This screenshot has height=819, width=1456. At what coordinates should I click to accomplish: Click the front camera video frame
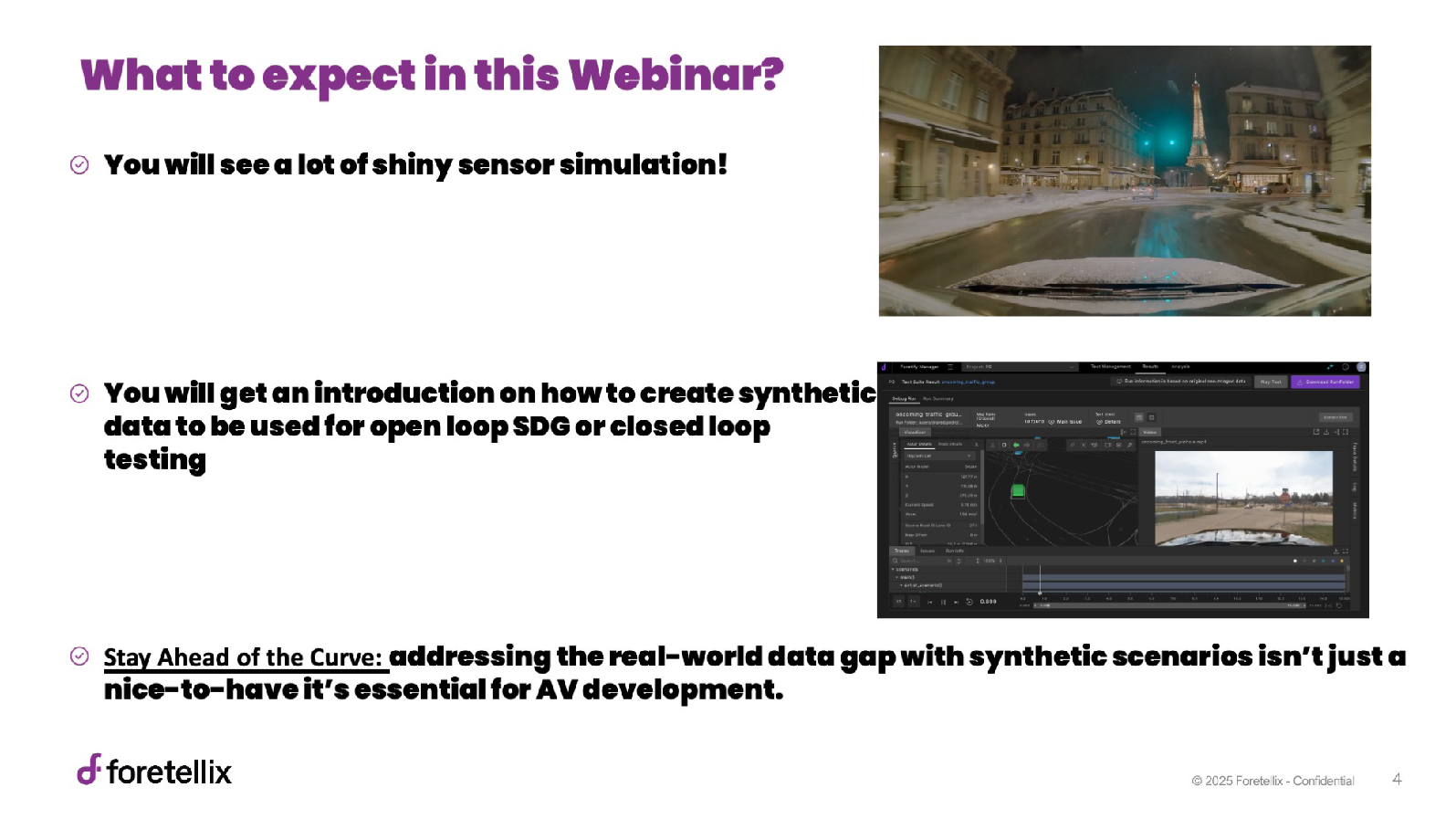pos(1243,499)
